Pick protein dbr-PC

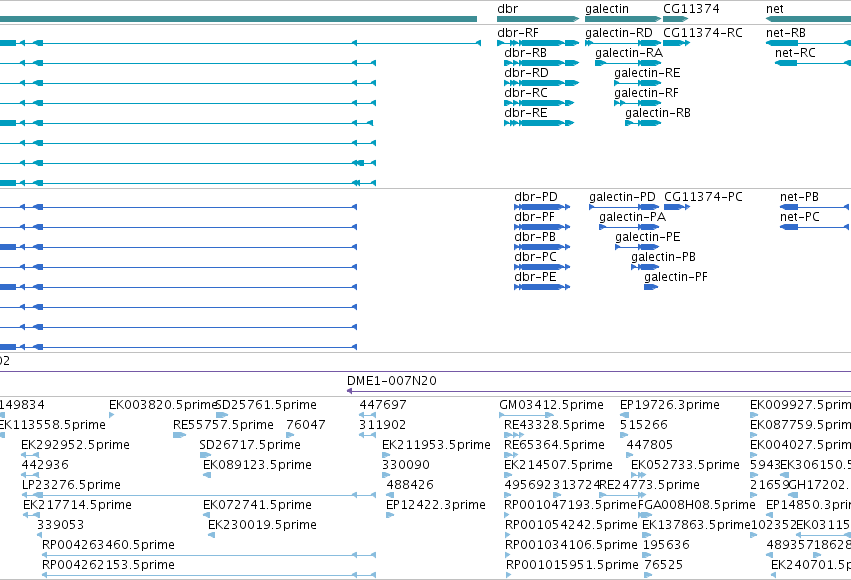pos(535,257)
